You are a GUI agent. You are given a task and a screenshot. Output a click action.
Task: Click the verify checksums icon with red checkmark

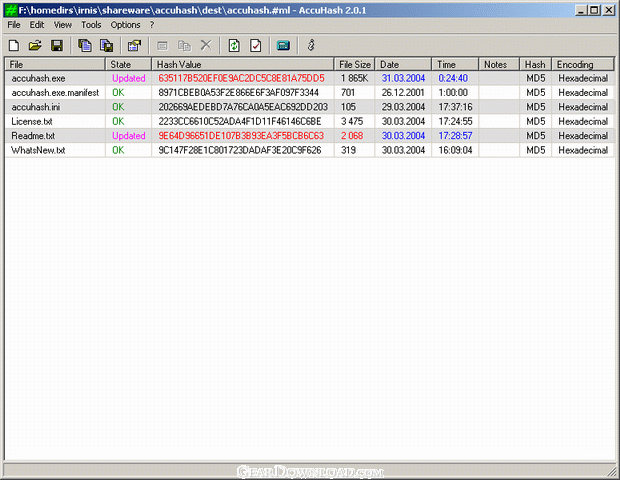tap(256, 45)
